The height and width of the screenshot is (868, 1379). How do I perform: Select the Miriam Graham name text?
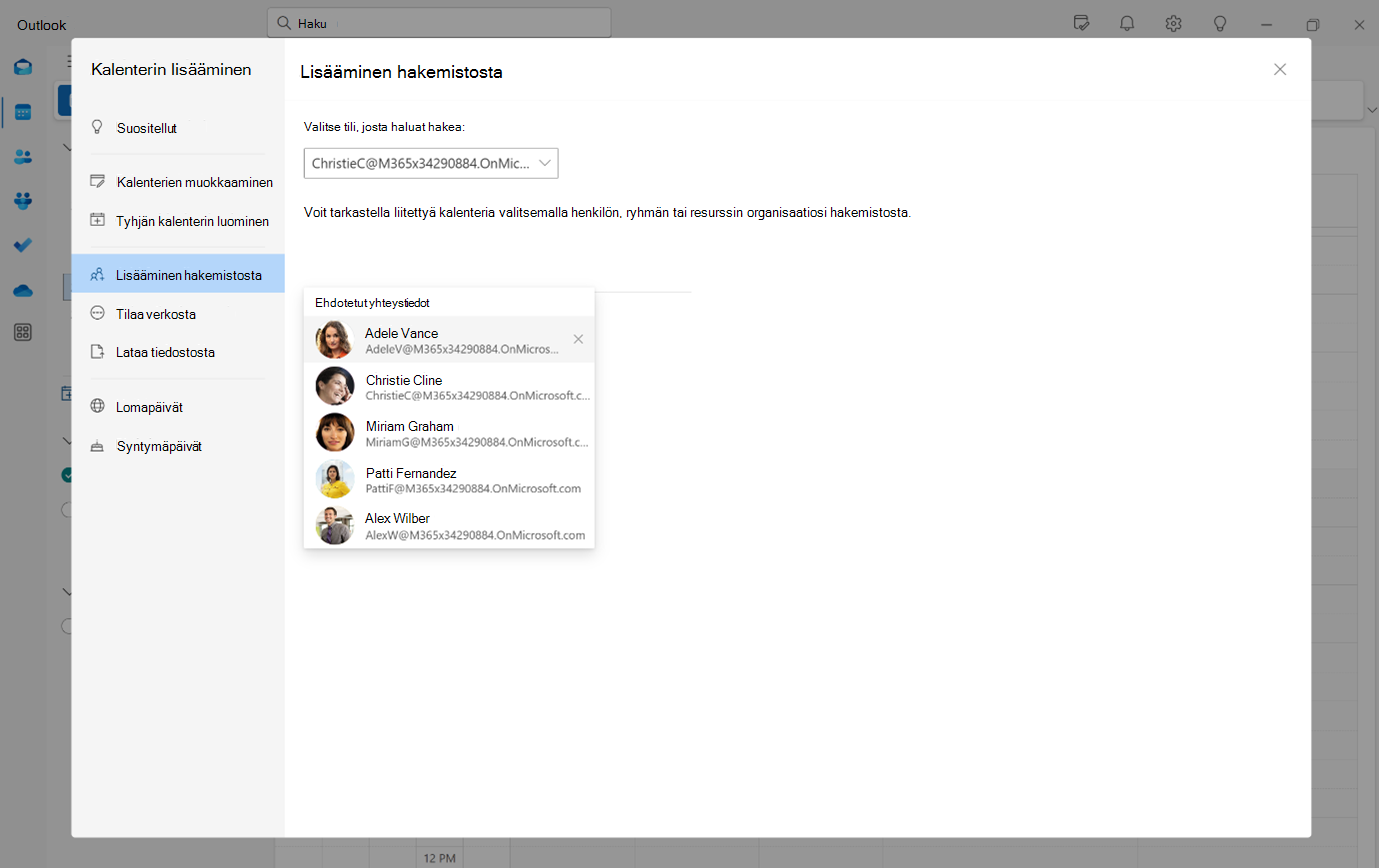pyautogui.click(x=410, y=426)
